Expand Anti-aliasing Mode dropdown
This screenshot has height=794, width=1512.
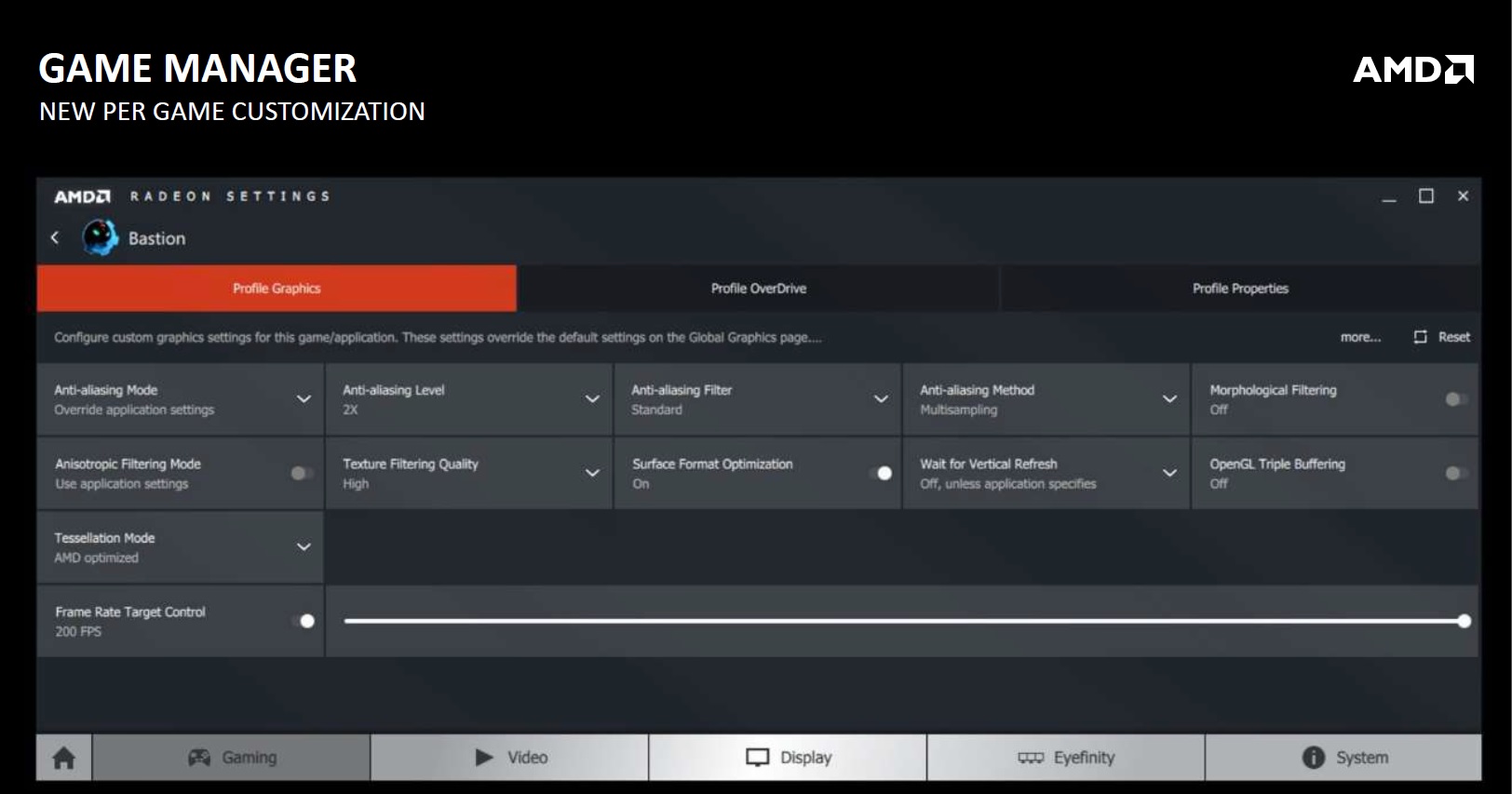304,399
